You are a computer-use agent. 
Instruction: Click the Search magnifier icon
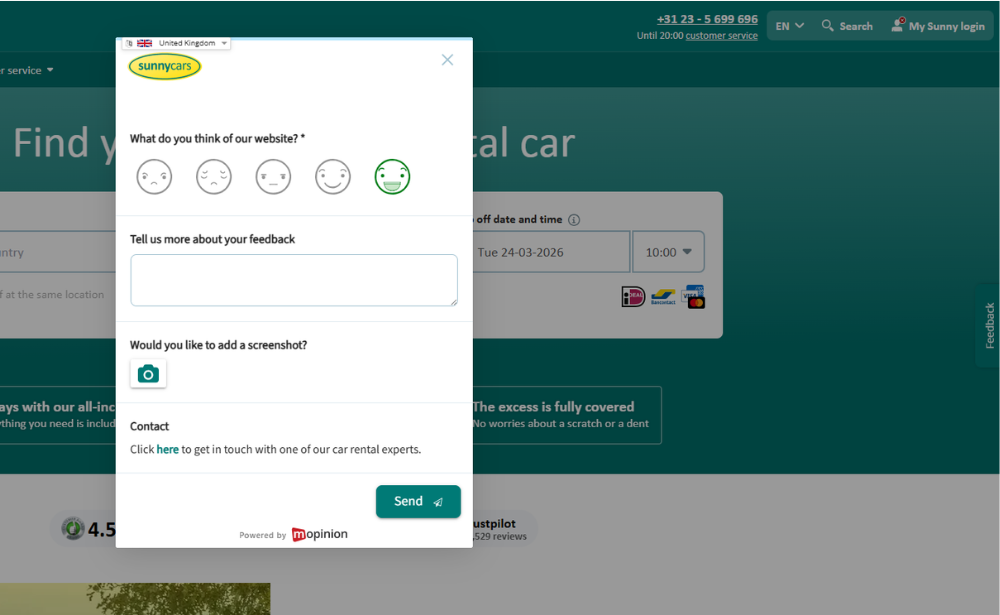826,25
